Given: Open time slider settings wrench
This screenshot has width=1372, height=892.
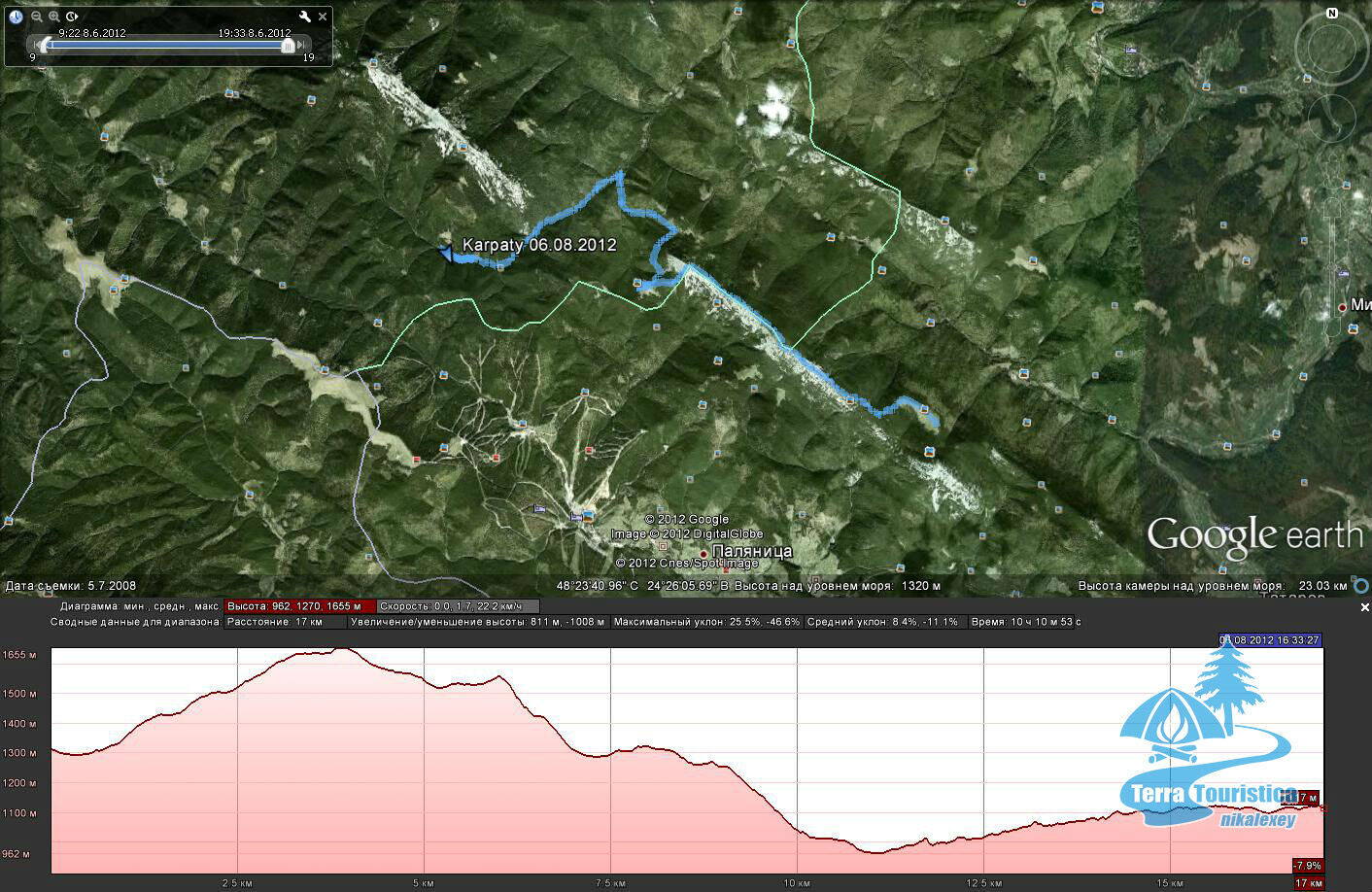Looking at the screenshot, I should tap(305, 17).
